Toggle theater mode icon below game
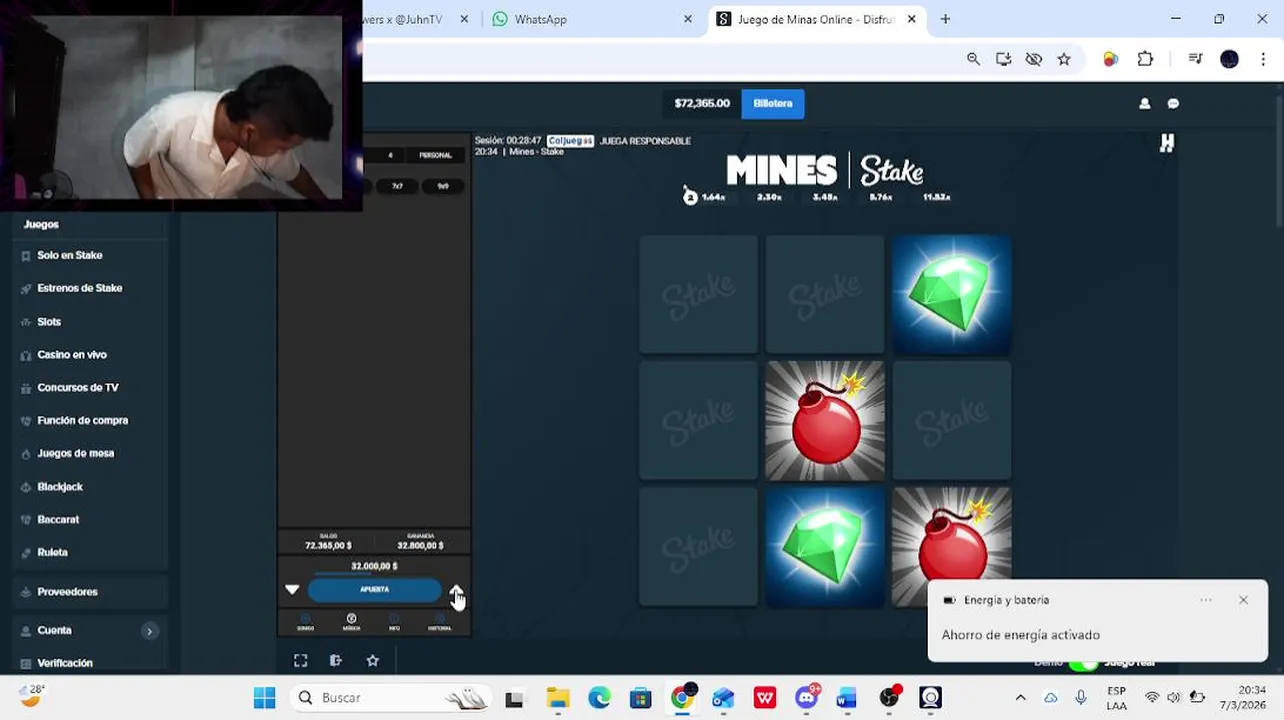The width and height of the screenshot is (1284, 720). coord(336,661)
